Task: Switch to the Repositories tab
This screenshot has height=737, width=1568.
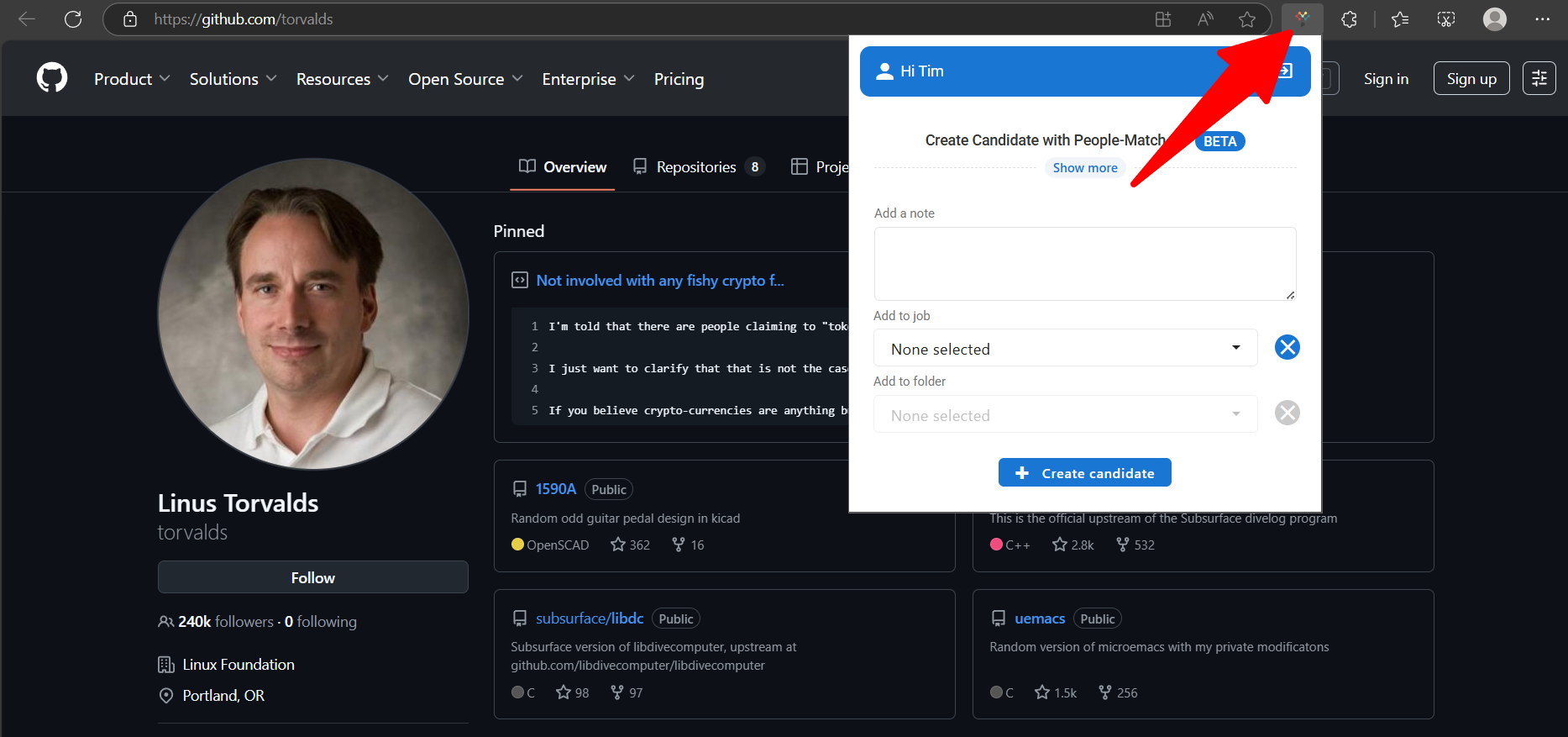Action: coord(699,166)
